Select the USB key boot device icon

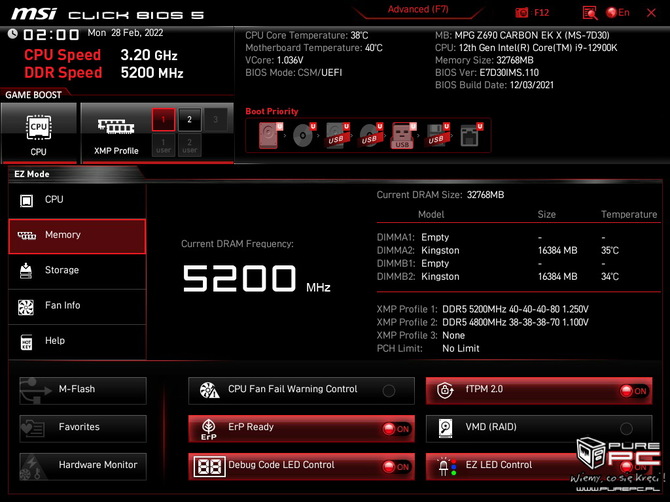(403, 135)
